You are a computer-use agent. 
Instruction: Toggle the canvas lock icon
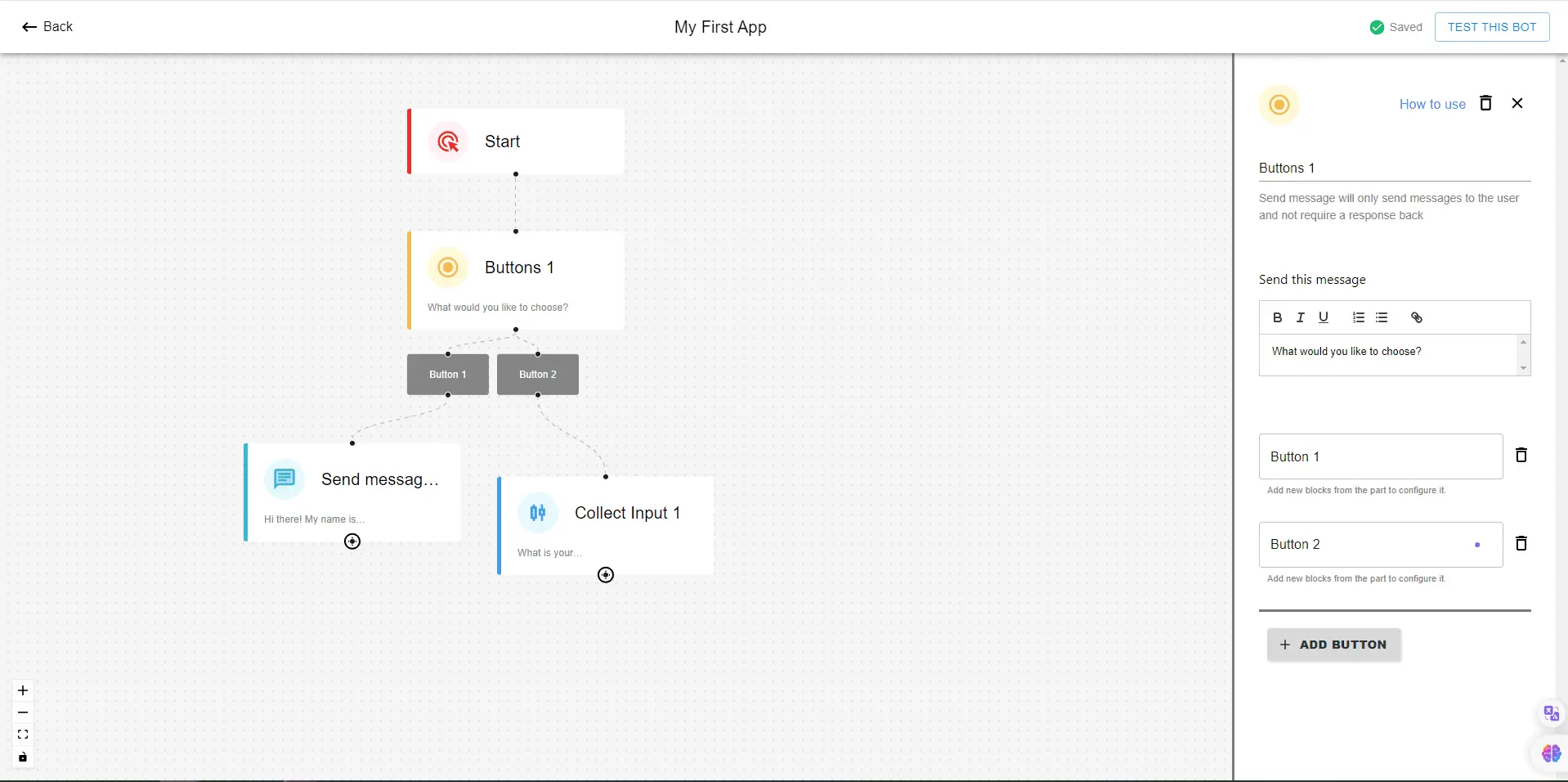pyautogui.click(x=23, y=757)
